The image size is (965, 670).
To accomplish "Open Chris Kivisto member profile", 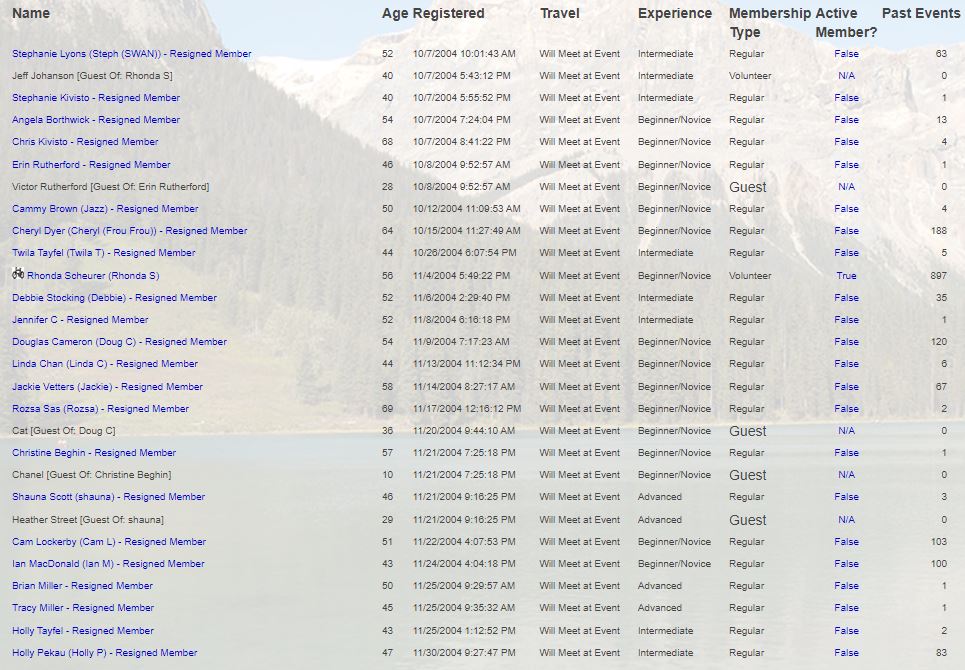I will (x=85, y=142).
